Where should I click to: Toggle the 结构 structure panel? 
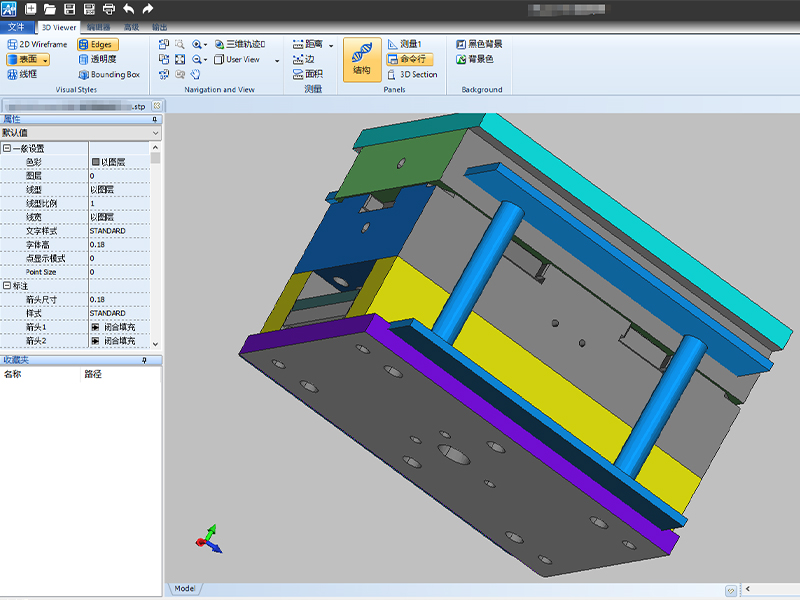click(362, 60)
